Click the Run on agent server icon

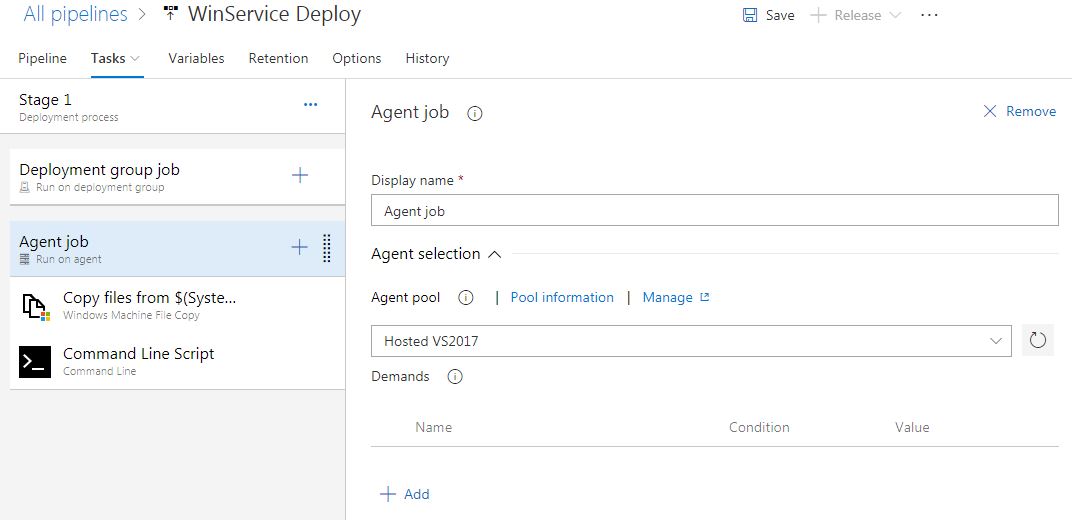pos(25,260)
